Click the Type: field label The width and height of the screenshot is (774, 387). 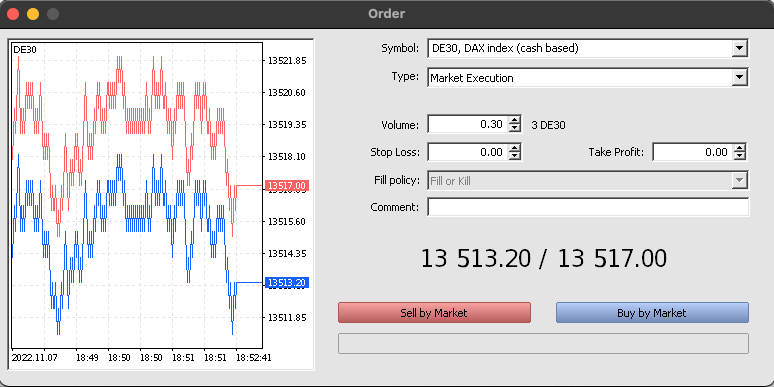pyautogui.click(x=405, y=77)
